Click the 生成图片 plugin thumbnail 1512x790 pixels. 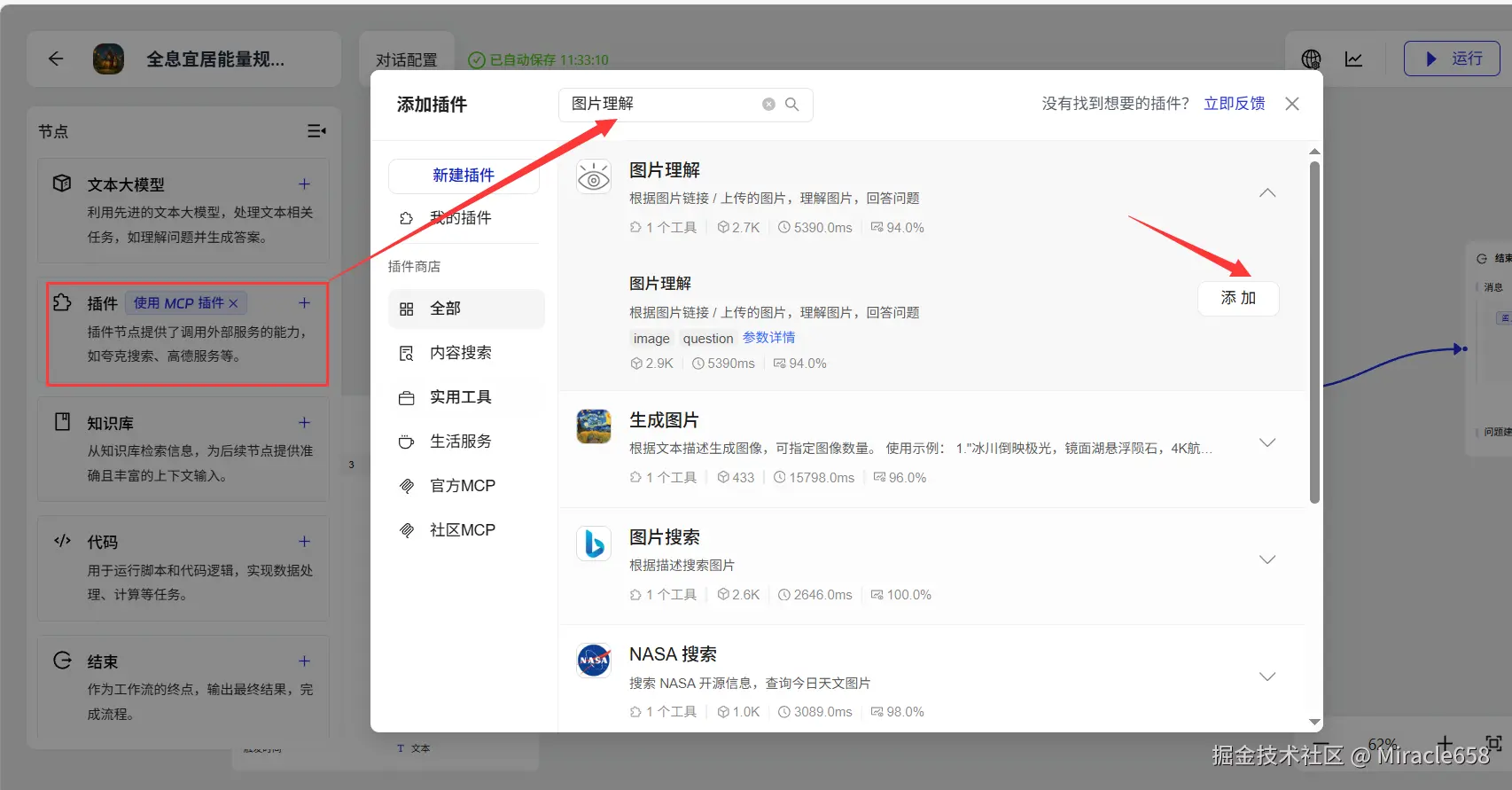(x=594, y=426)
